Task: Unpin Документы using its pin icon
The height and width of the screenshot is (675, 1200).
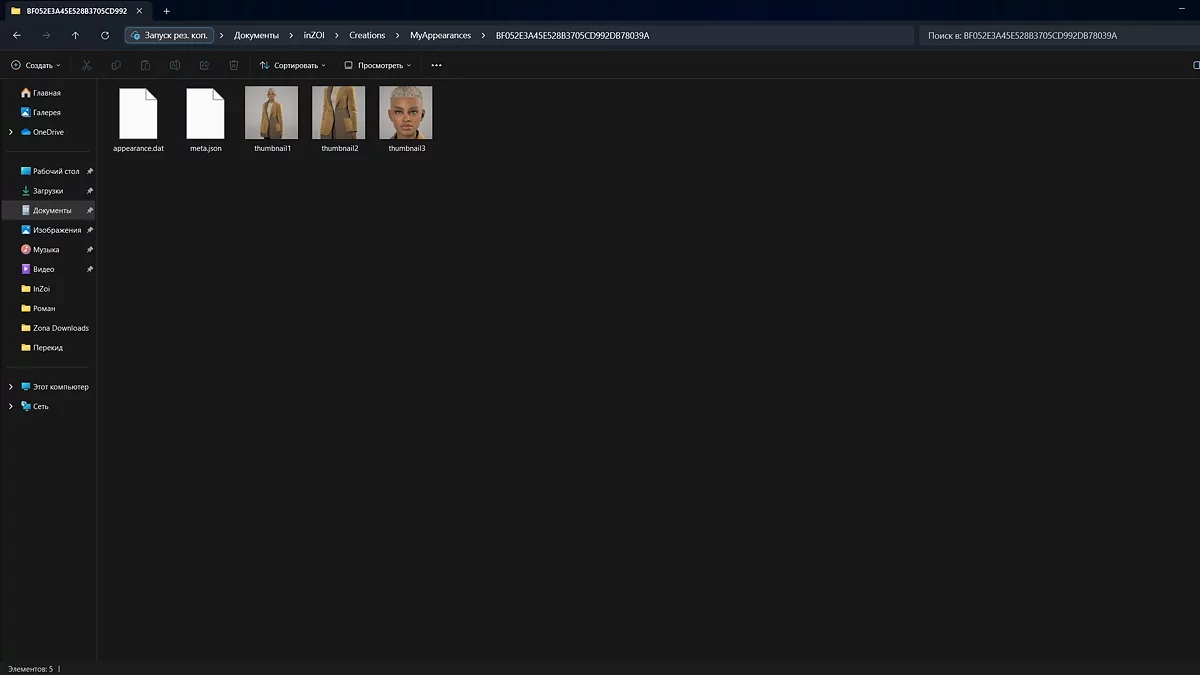Action: click(x=90, y=210)
